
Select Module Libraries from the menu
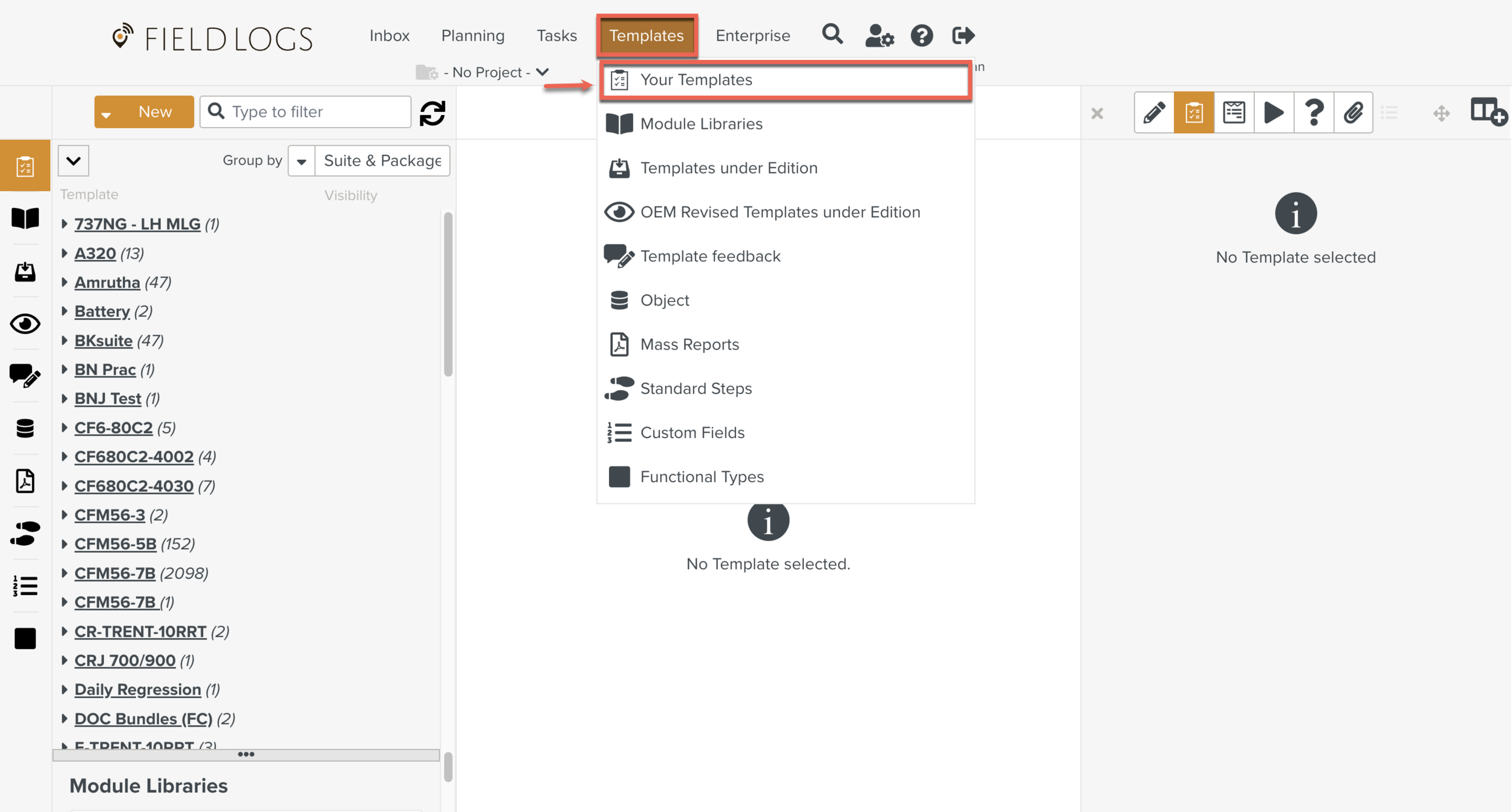point(786,124)
